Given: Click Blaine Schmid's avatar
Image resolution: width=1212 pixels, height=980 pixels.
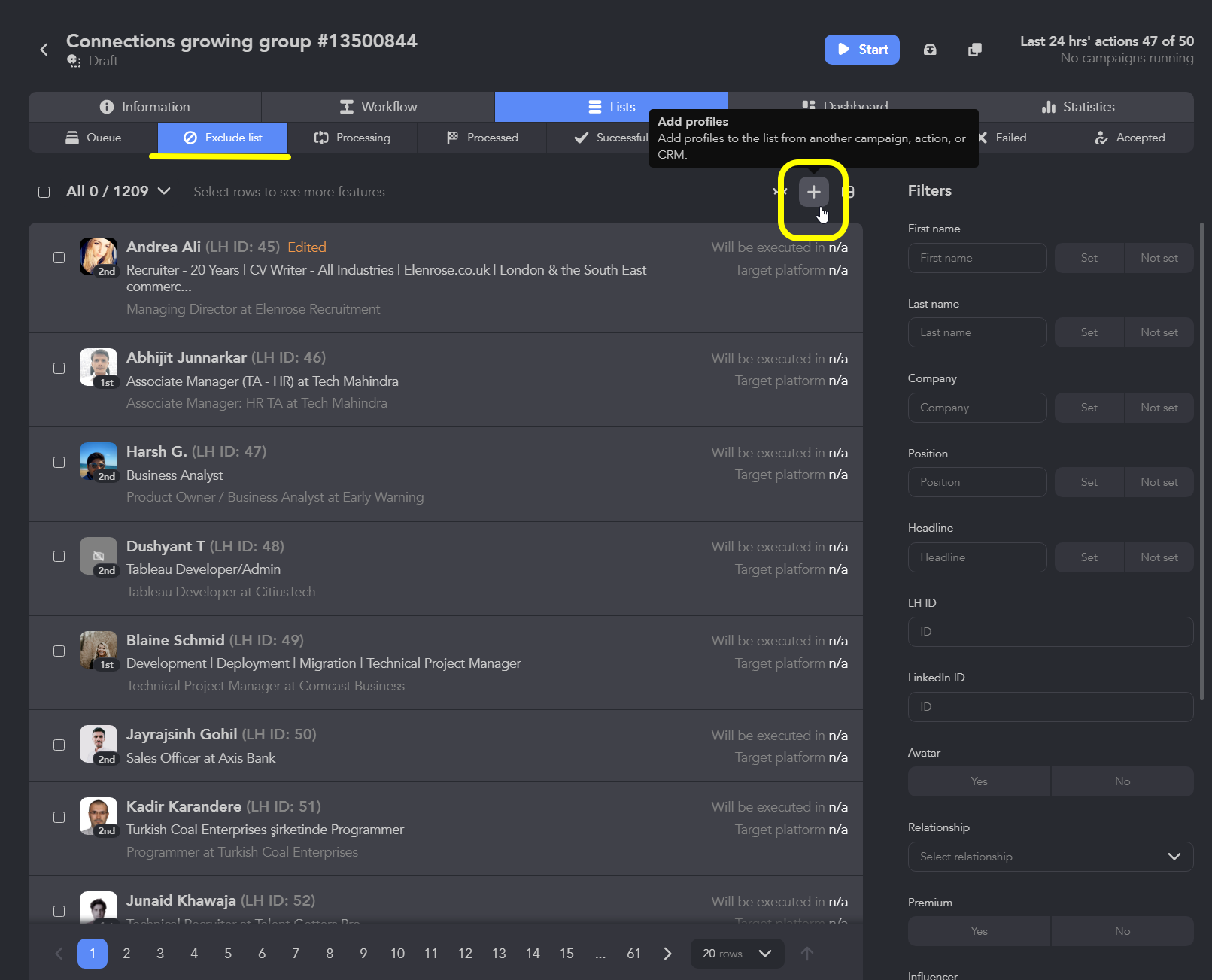Looking at the screenshot, I should pyautogui.click(x=99, y=650).
